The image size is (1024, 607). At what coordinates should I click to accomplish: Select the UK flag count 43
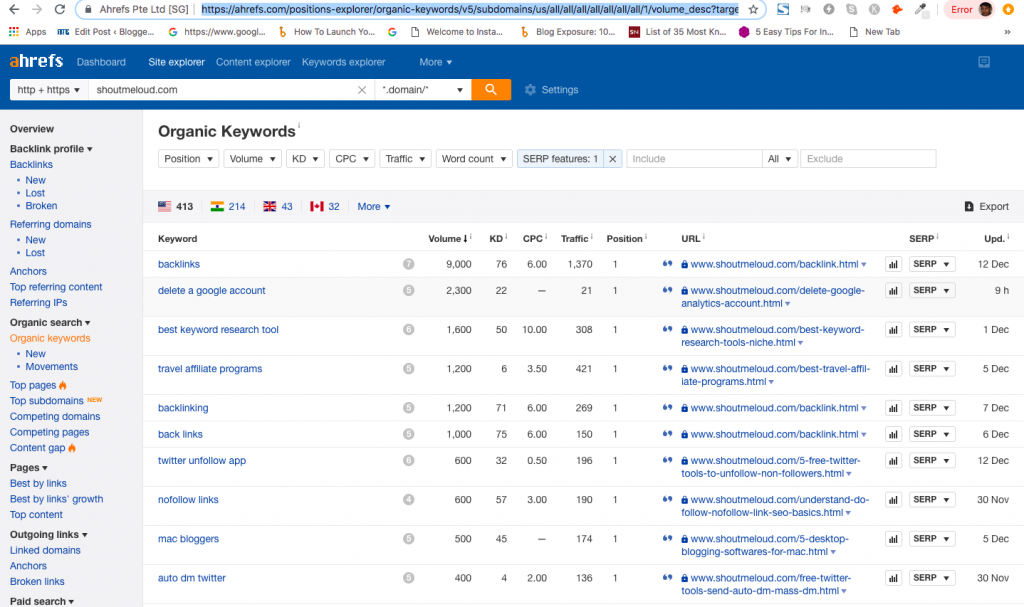[278, 206]
